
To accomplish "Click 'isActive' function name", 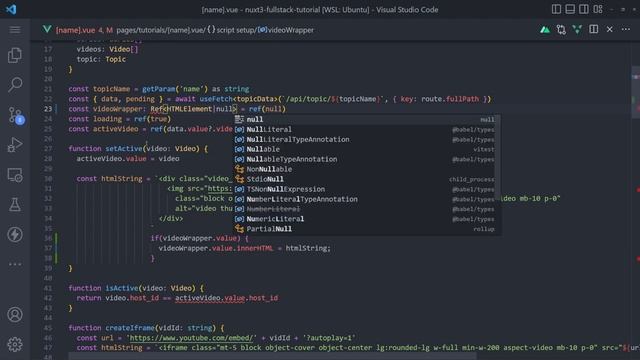I will (x=122, y=288).
